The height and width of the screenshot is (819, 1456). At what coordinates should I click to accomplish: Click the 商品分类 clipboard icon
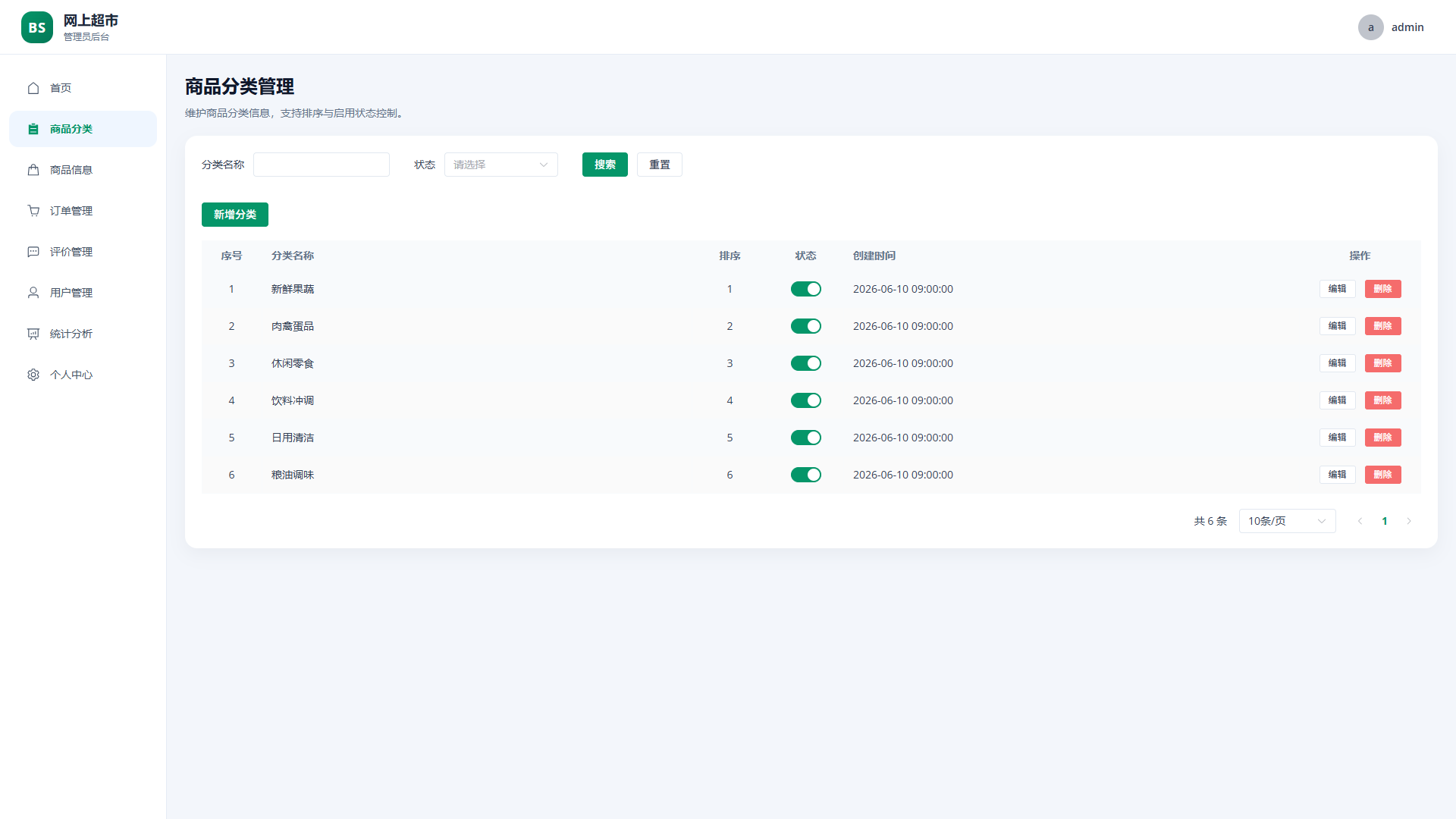point(33,129)
